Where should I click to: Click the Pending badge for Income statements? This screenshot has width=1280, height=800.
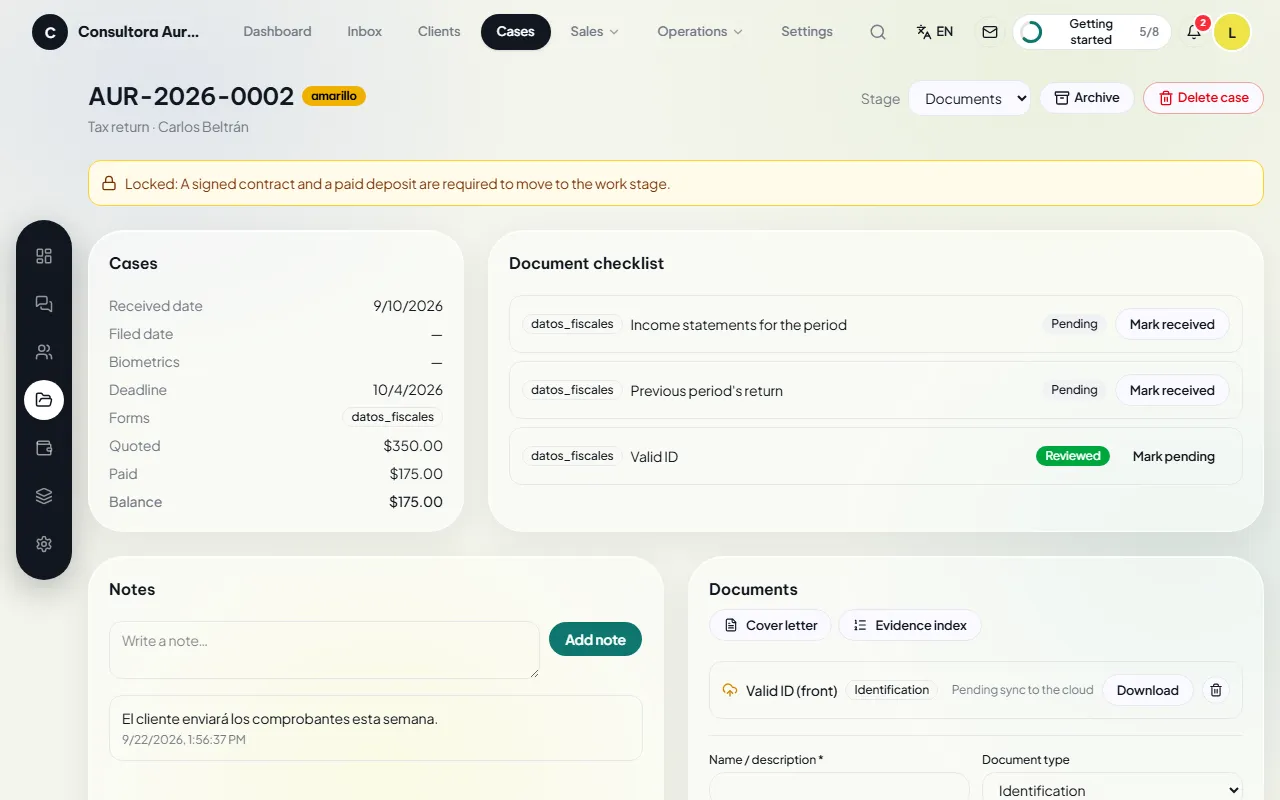point(1074,324)
